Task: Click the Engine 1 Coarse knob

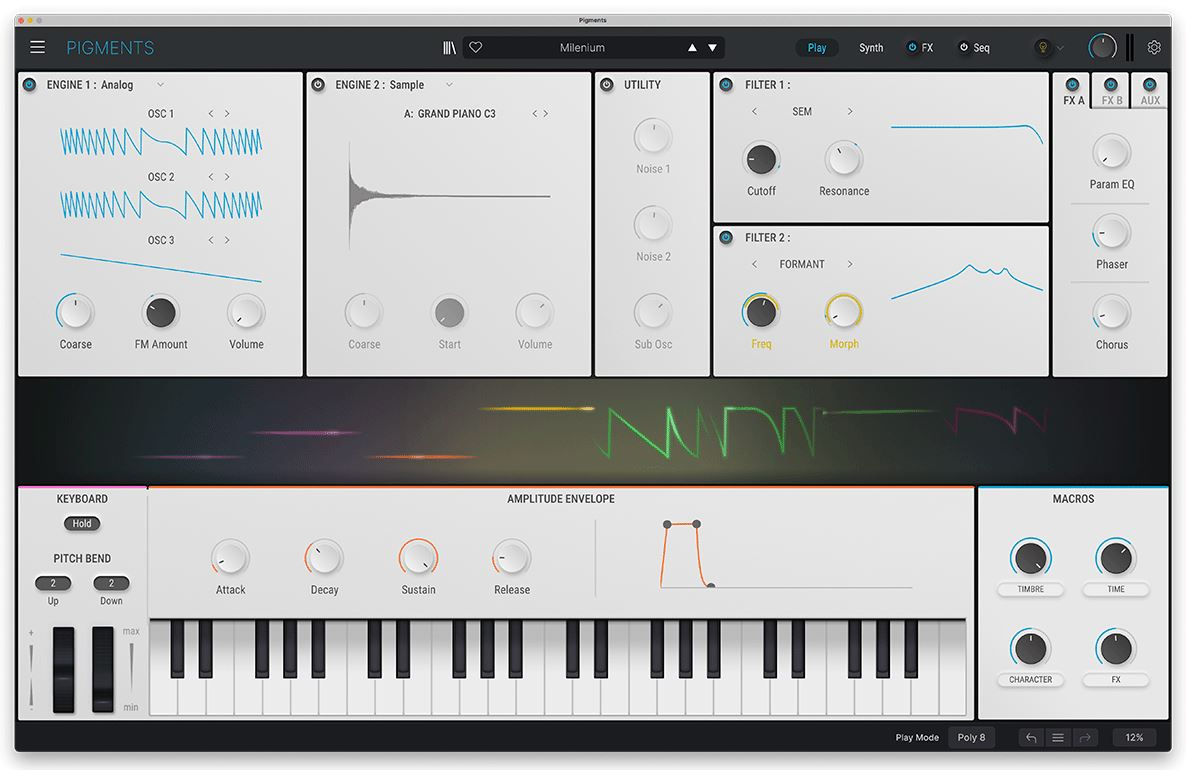Action: click(x=75, y=312)
